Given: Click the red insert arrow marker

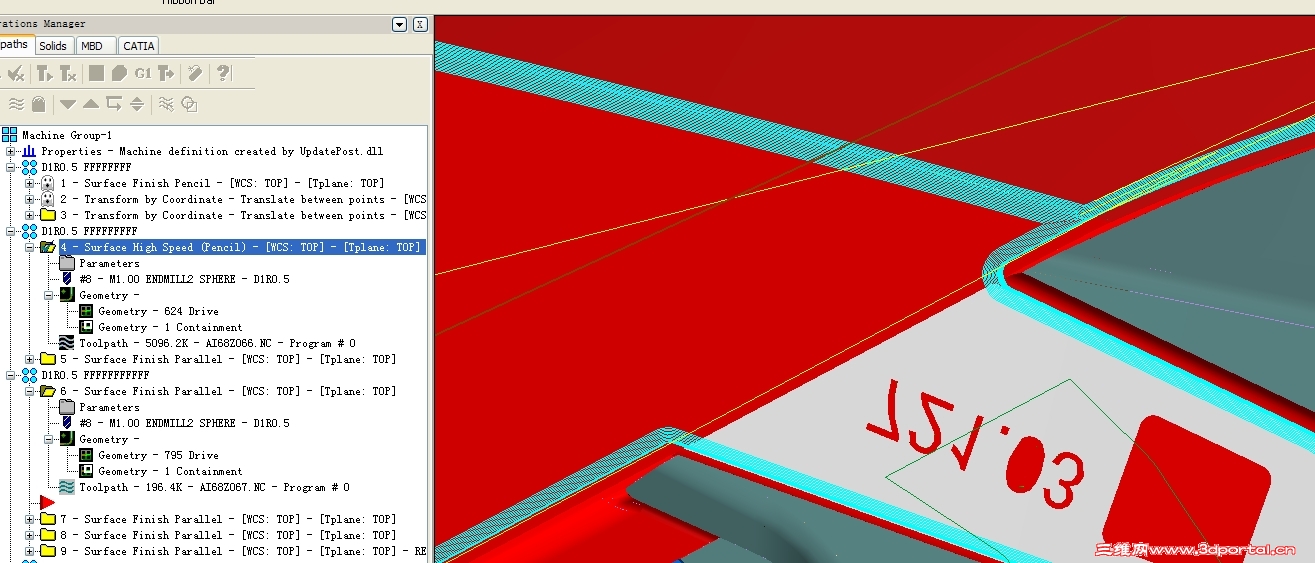Looking at the screenshot, I should coord(47,502).
